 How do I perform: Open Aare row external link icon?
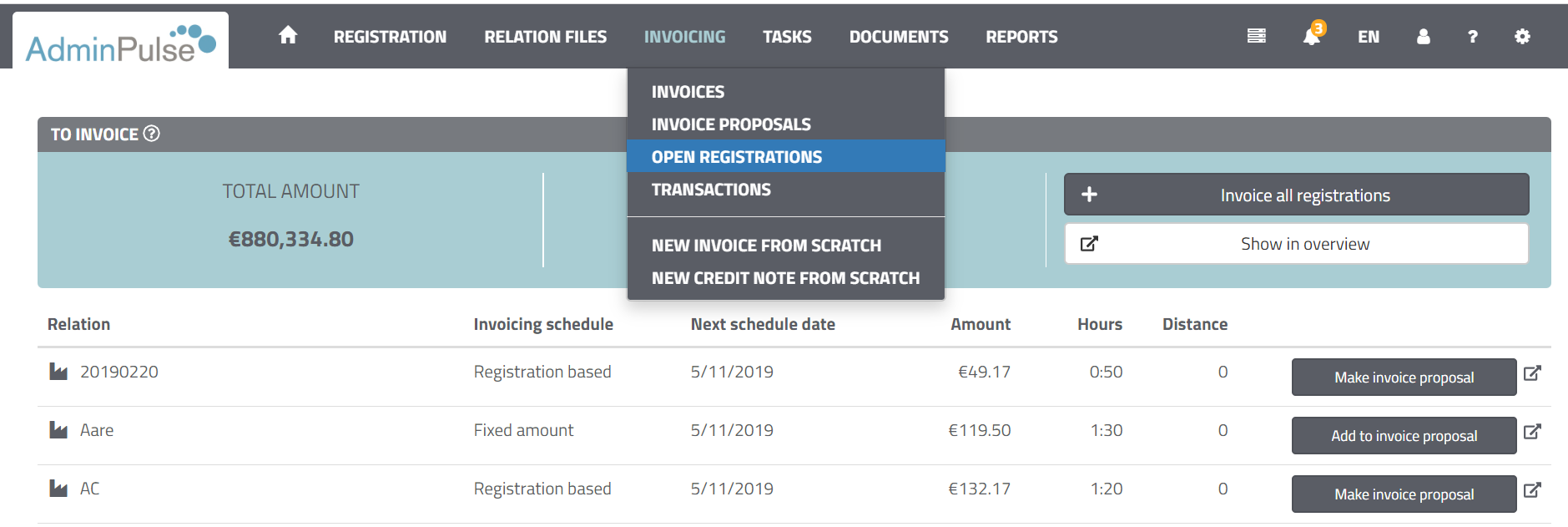tap(1532, 432)
